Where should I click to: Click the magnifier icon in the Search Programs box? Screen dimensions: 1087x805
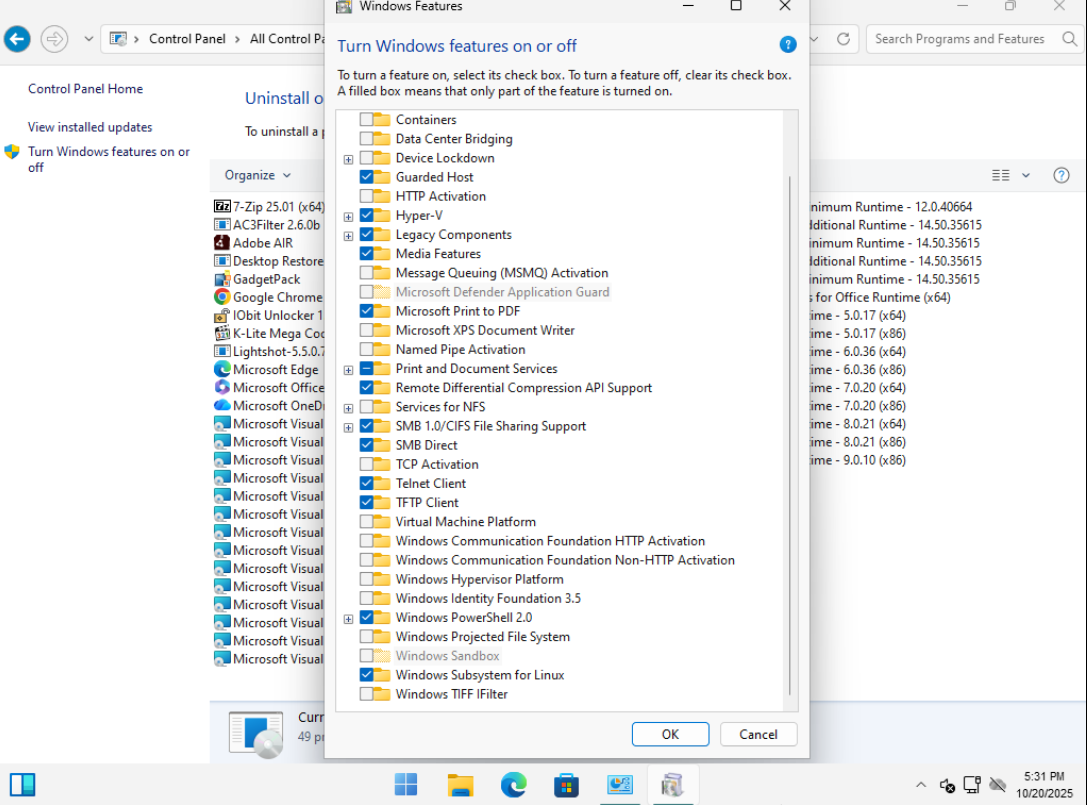tap(1070, 39)
